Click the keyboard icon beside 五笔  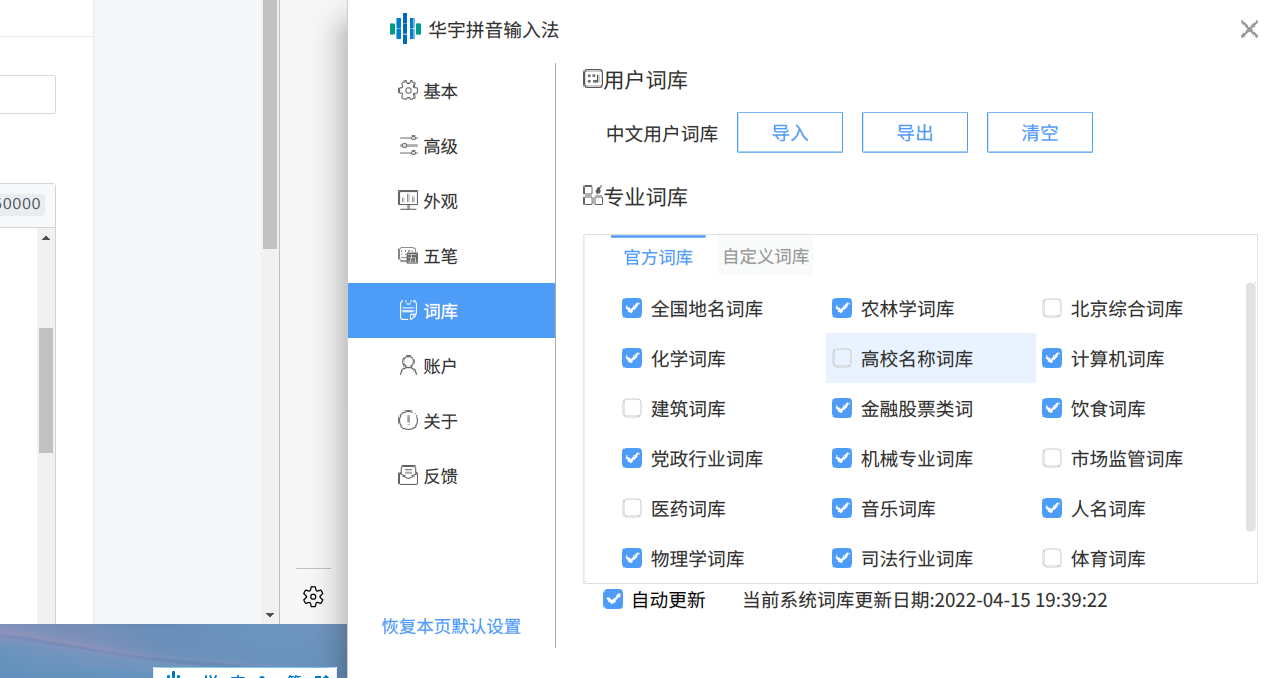408,256
